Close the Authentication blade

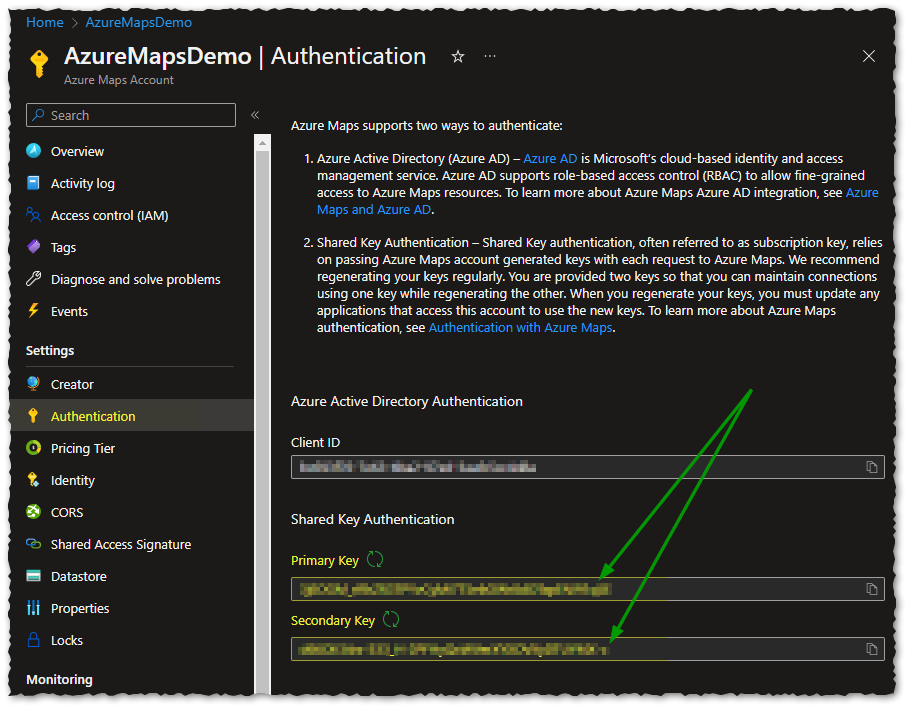click(x=869, y=56)
